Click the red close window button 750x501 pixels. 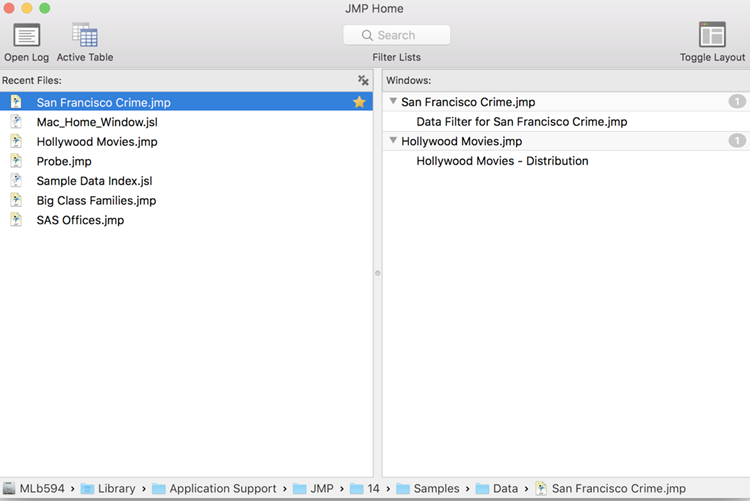pos(9,8)
